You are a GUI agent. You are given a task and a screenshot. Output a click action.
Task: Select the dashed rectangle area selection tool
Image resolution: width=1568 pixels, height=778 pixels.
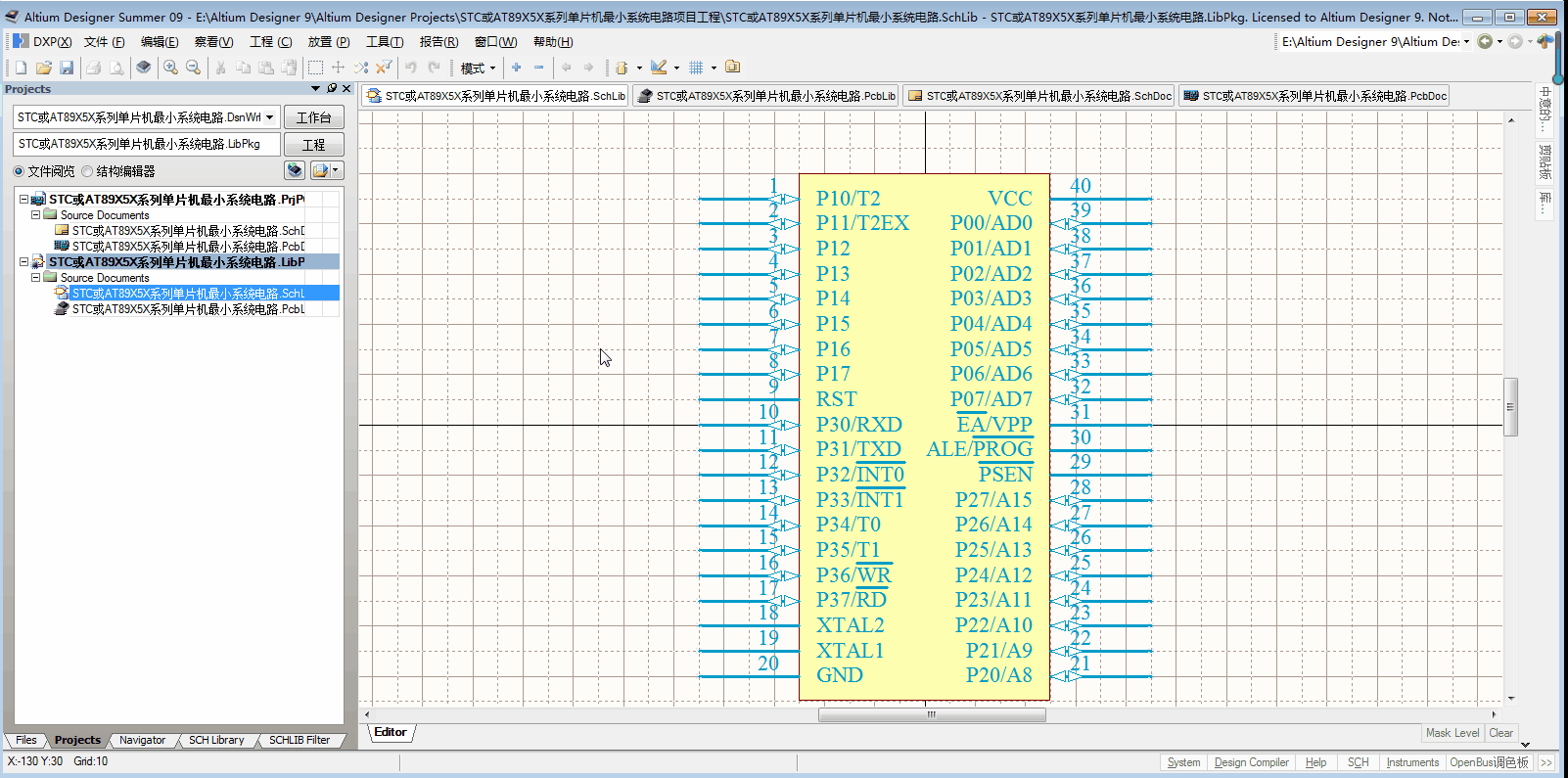point(315,68)
